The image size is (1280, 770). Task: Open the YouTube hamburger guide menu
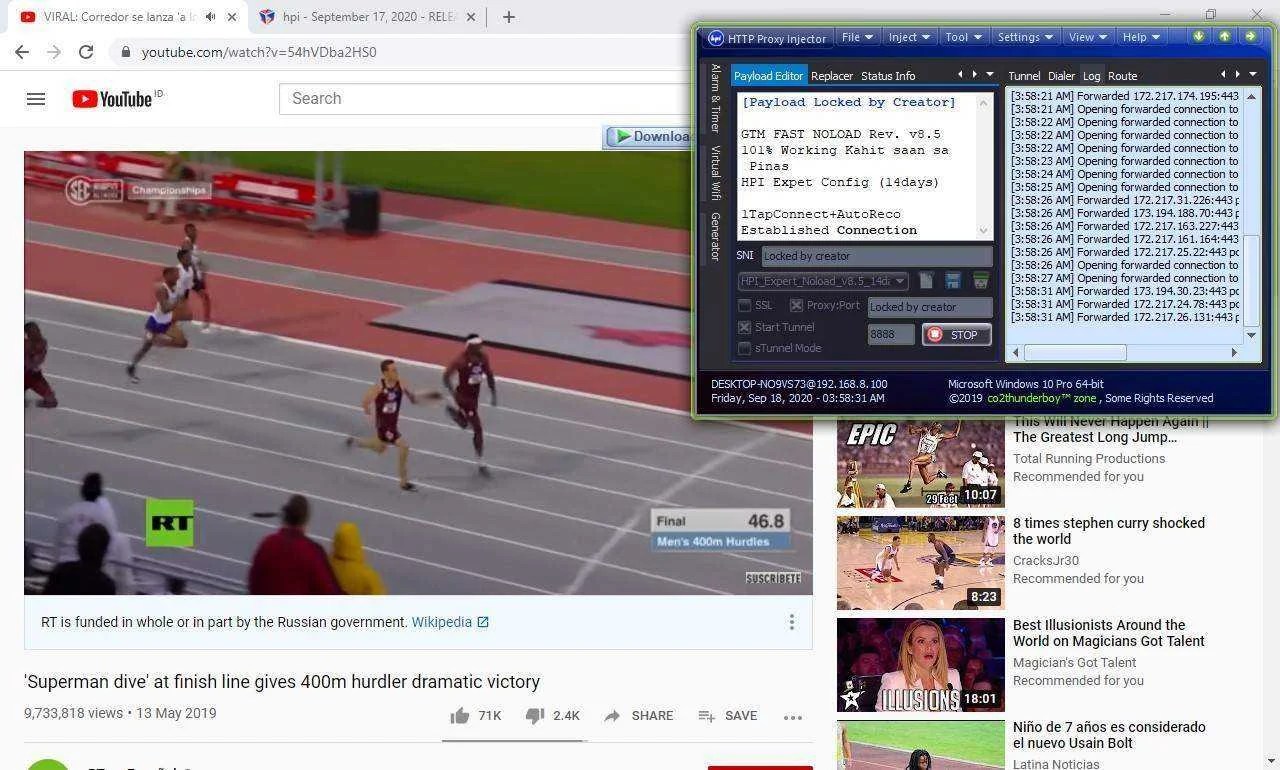coord(36,99)
